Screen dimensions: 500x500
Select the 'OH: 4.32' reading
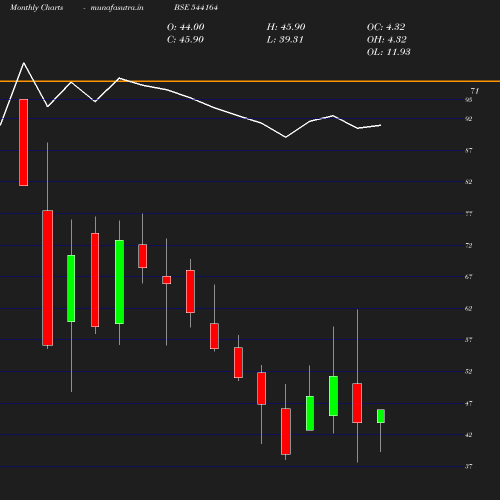(387, 39)
